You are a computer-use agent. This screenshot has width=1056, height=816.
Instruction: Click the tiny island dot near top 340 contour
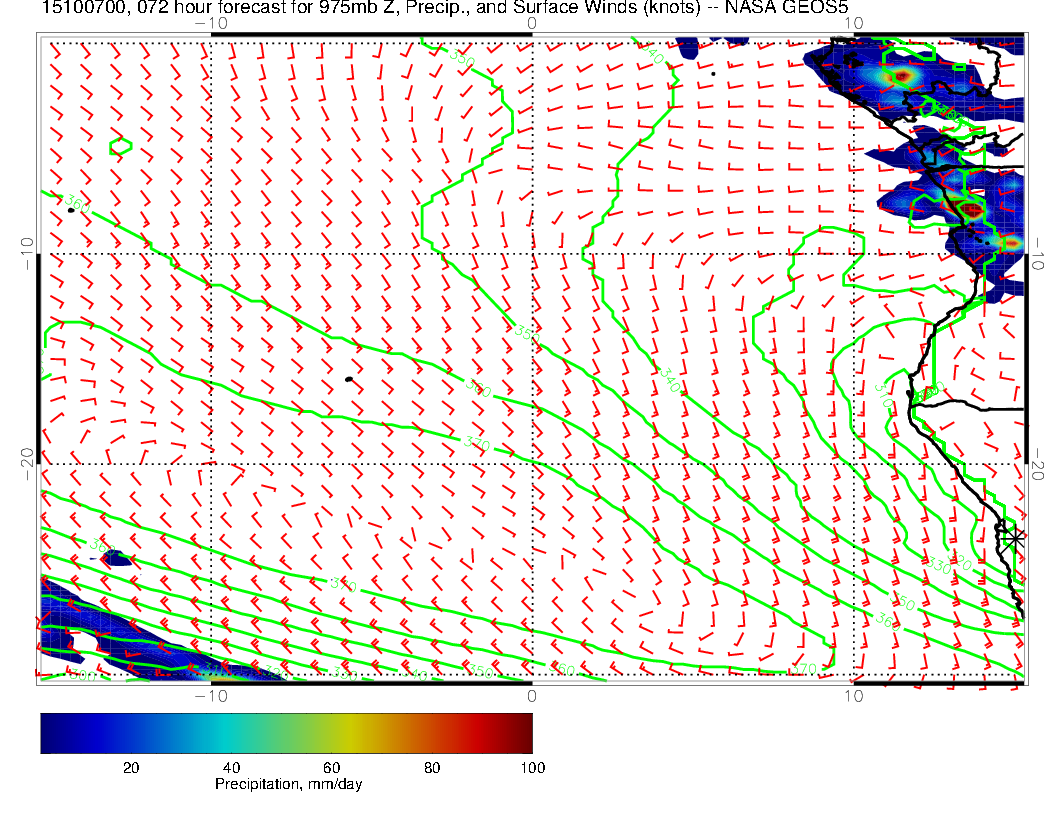[x=712, y=73]
